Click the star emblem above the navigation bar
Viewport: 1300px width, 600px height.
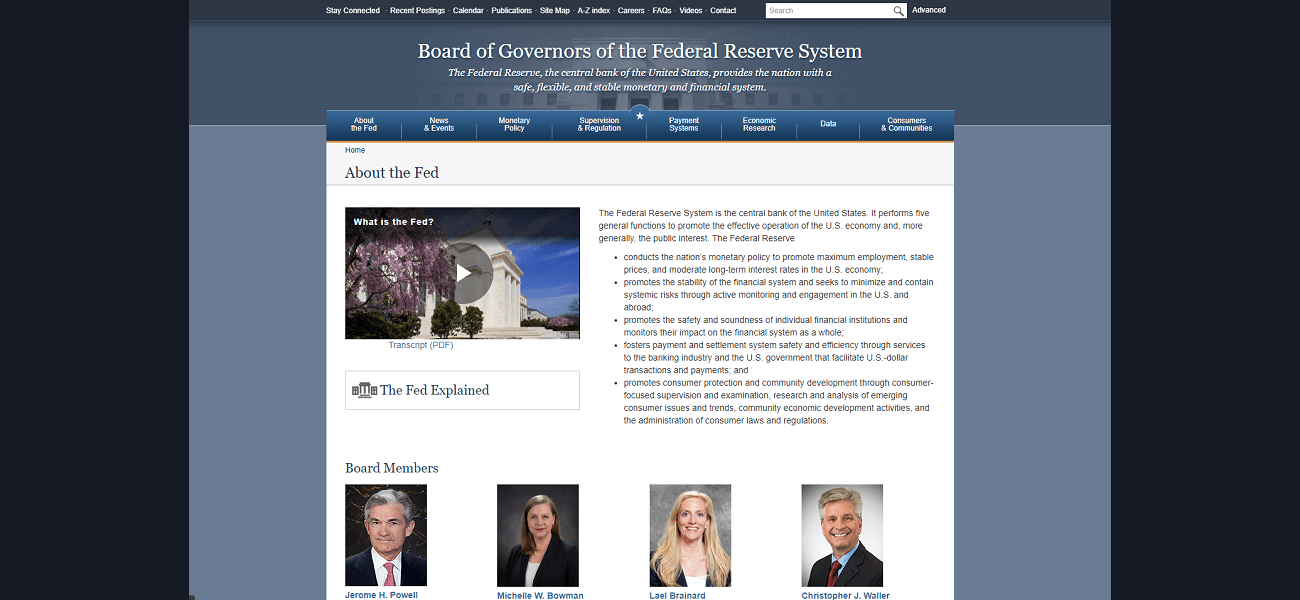pyautogui.click(x=640, y=116)
